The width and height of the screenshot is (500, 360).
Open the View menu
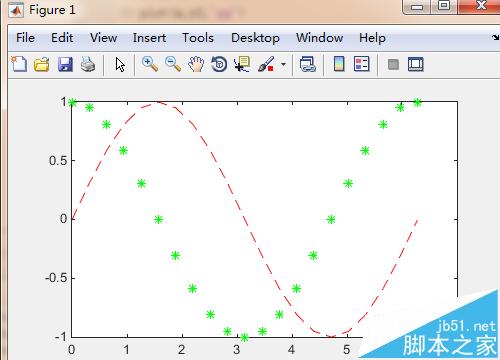[103, 38]
